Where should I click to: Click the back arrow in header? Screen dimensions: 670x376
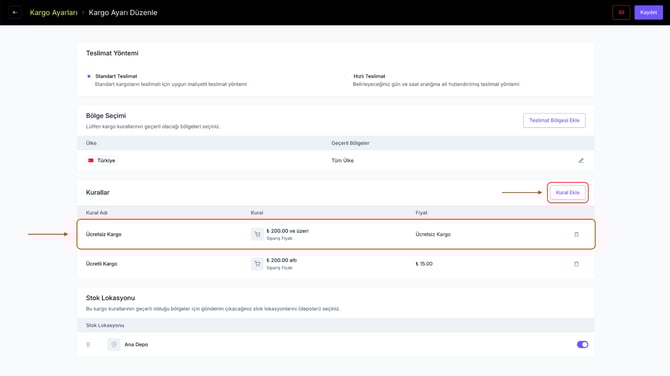pos(15,12)
